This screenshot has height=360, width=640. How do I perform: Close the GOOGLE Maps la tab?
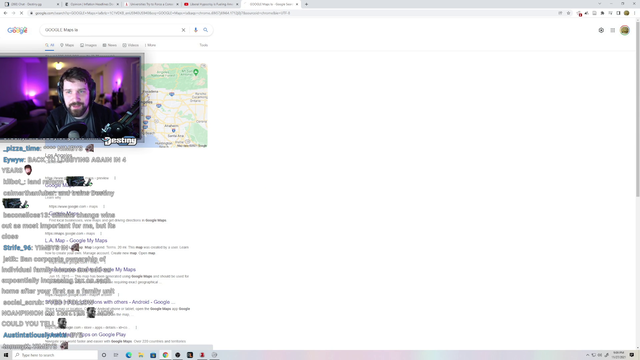click(297, 4)
